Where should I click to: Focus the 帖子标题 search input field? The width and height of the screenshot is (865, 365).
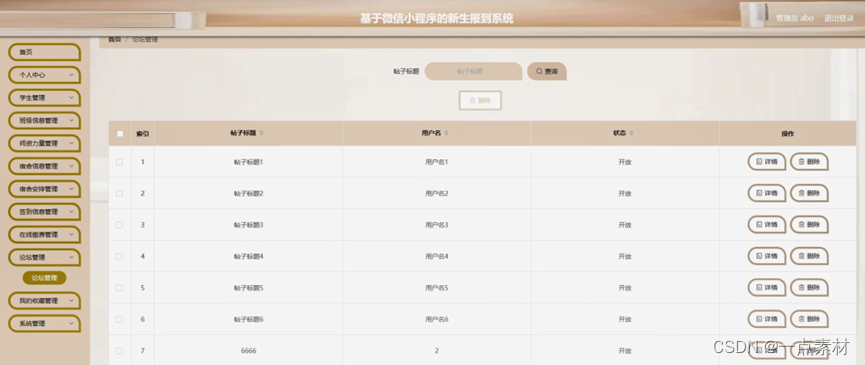[x=473, y=71]
